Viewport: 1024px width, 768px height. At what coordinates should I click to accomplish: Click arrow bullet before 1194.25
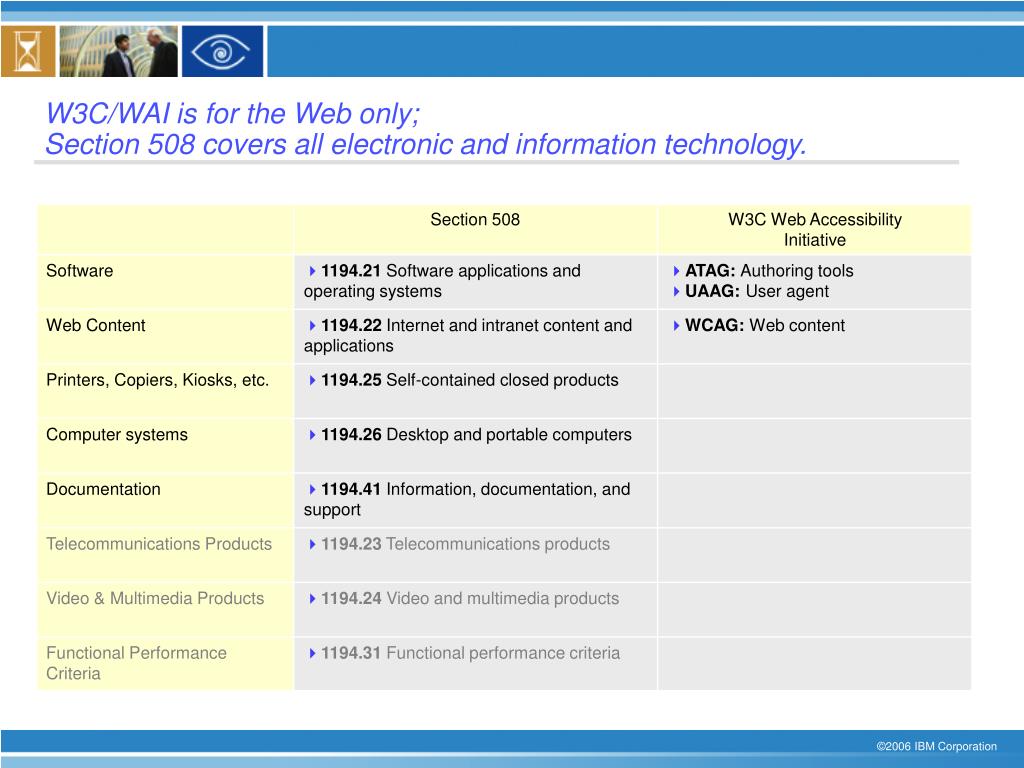[x=312, y=381]
